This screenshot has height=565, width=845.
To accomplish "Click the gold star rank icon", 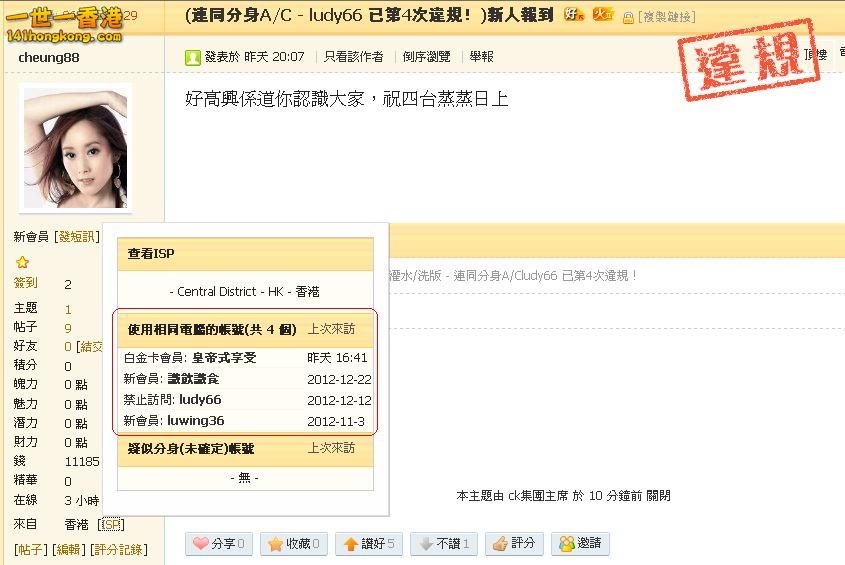I will [x=22, y=263].
